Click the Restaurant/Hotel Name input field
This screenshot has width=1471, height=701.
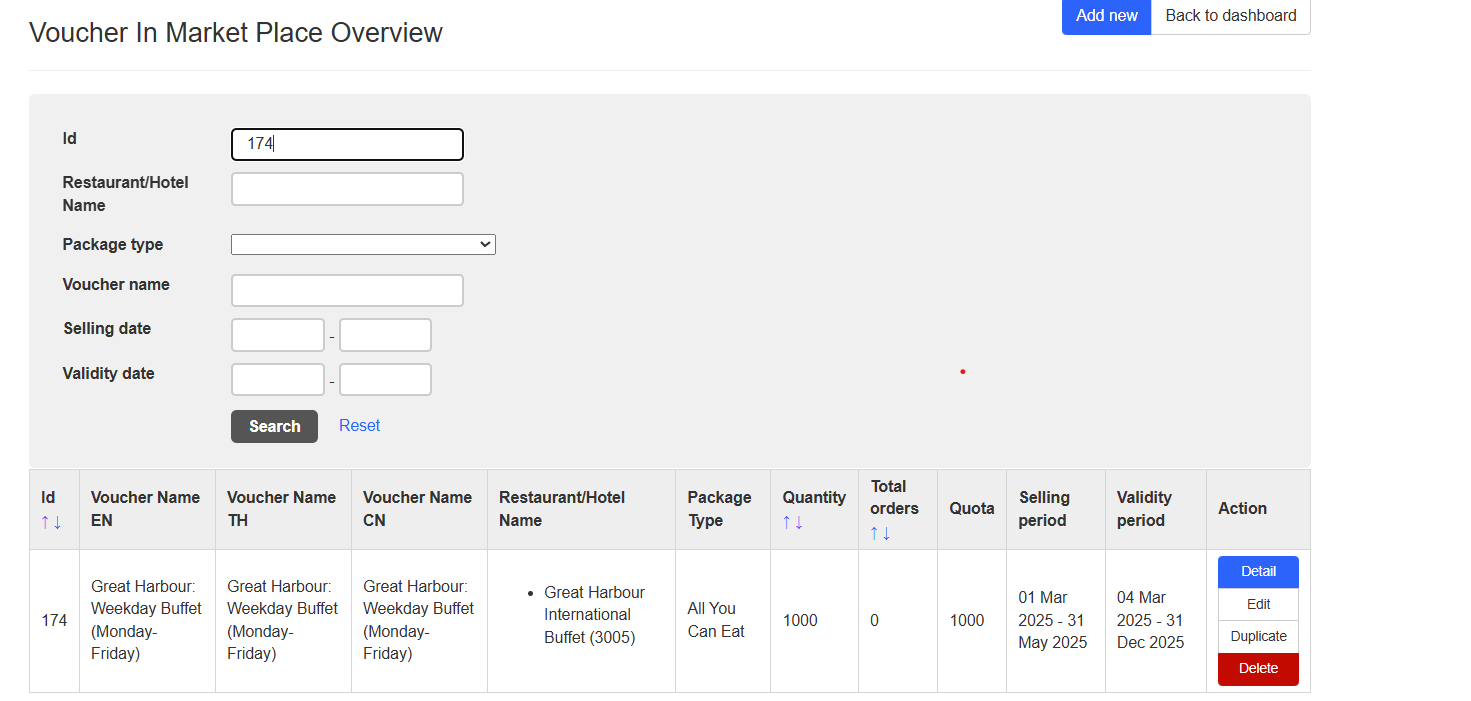click(347, 189)
